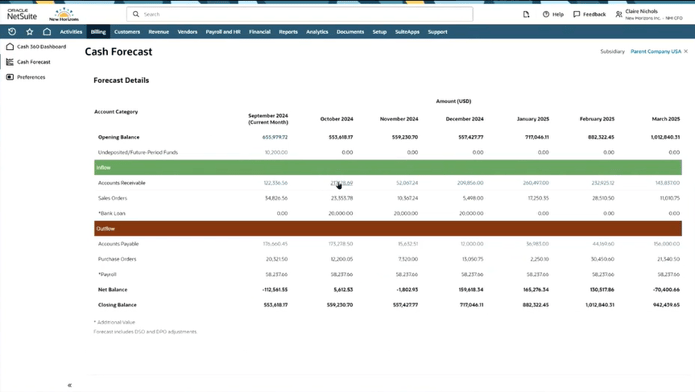Click the search magnifier icon

[136, 14]
